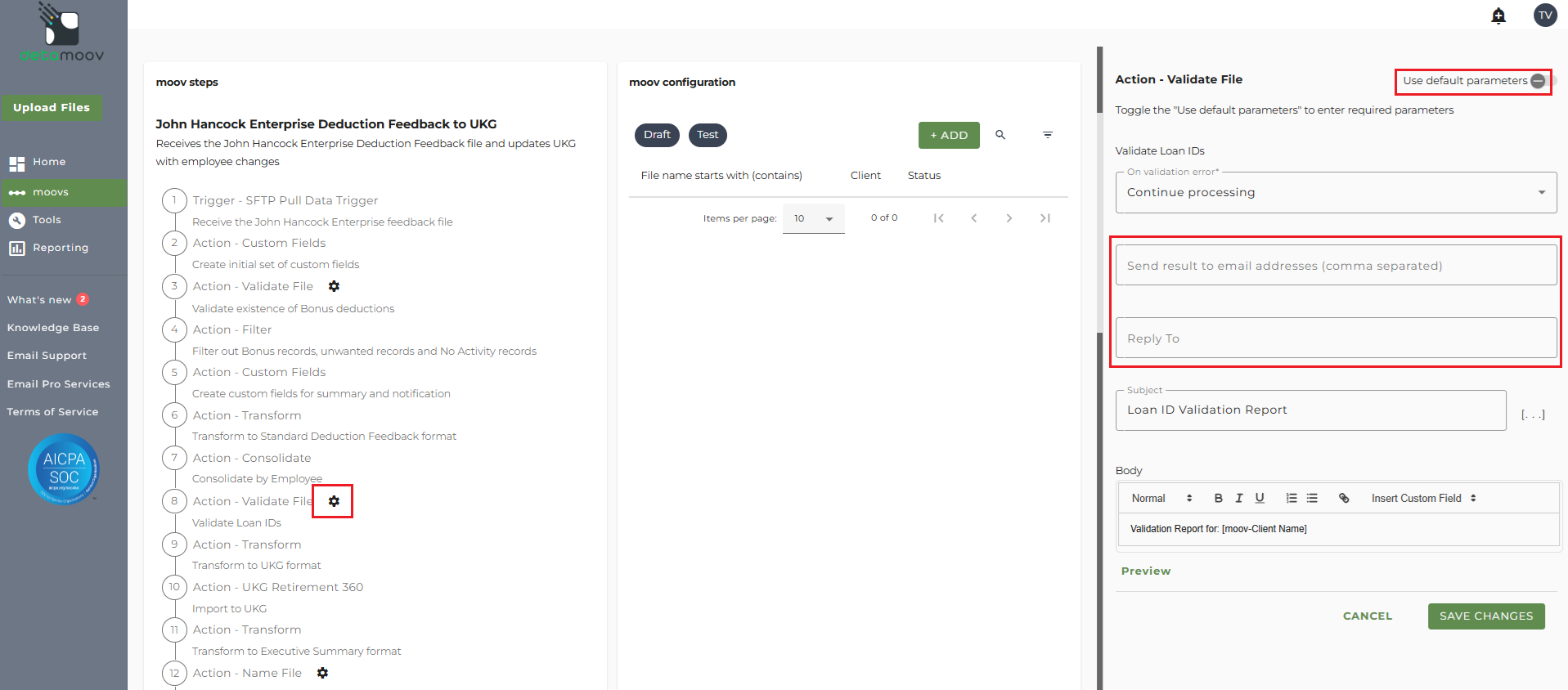Click the custom field brackets beside Subject
Image resolution: width=1568 pixels, height=690 pixels.
[1533, 414]
